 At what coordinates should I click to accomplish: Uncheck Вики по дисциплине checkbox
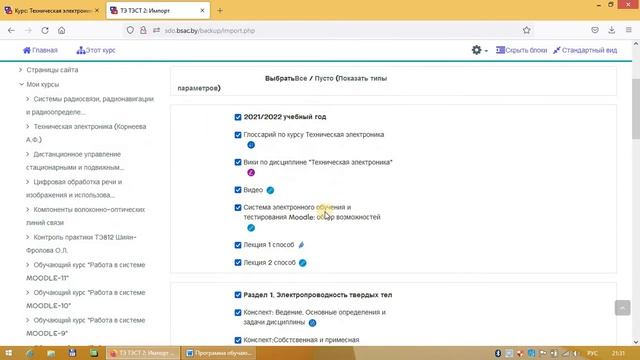pos(238,162)
